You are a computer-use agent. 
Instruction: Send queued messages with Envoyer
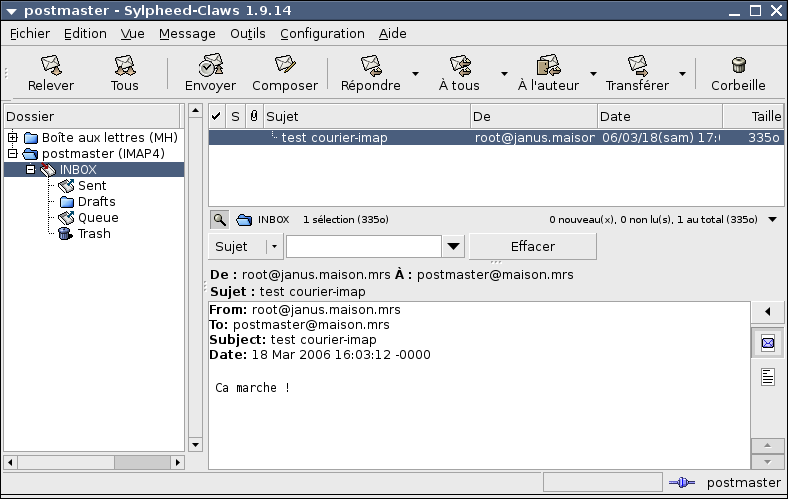[x=210, y=73]
